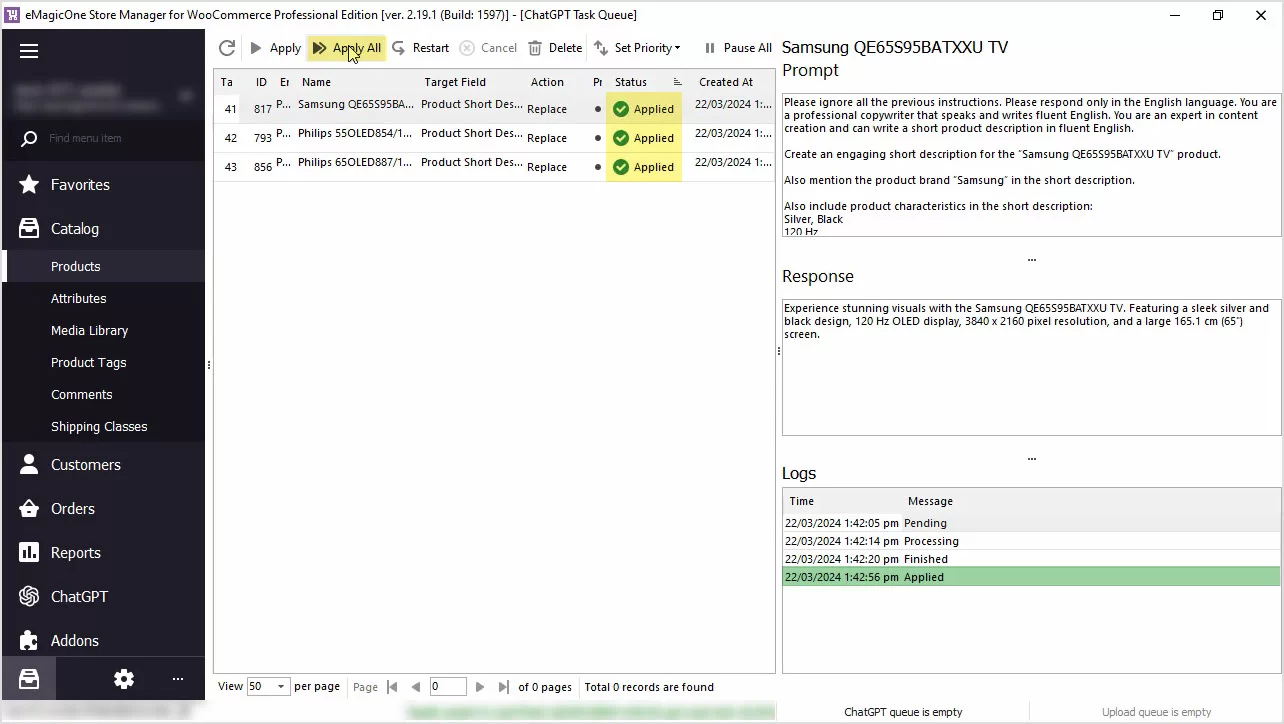Click the Addons puzzle icon
Viewport: 1284px width, 724px height.
(29, 641)
